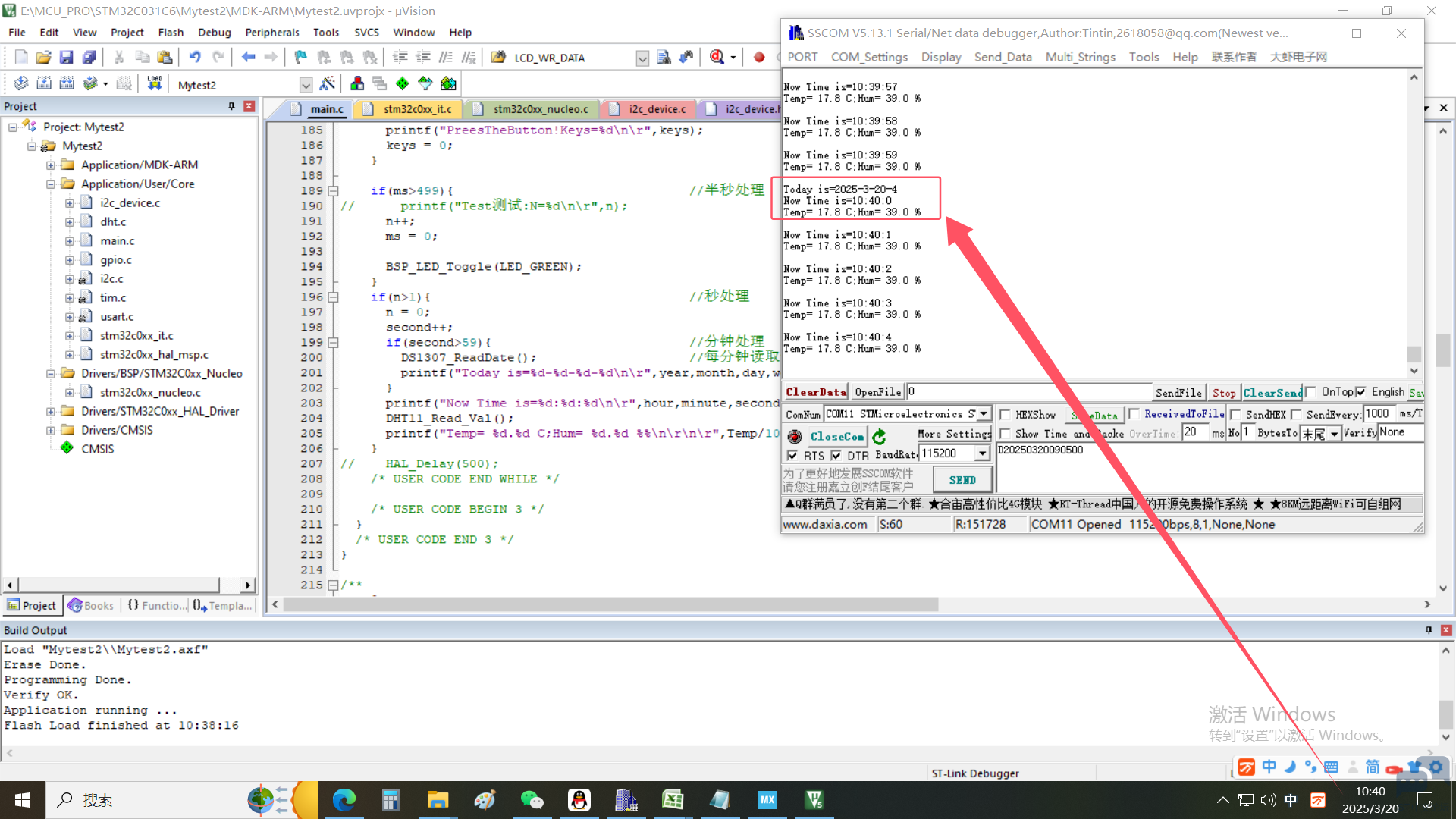Open File Explorer from the taskbar
Image resolution: width=1456 pixels, height=819 pixels.
coord(438,800)
